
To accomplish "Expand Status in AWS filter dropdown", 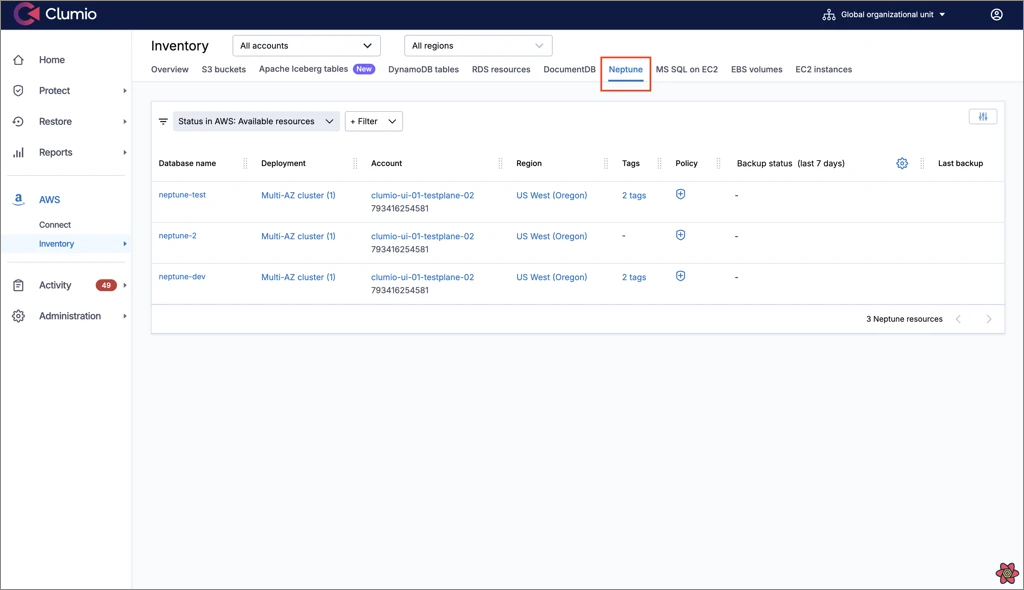I will point(256,121).
